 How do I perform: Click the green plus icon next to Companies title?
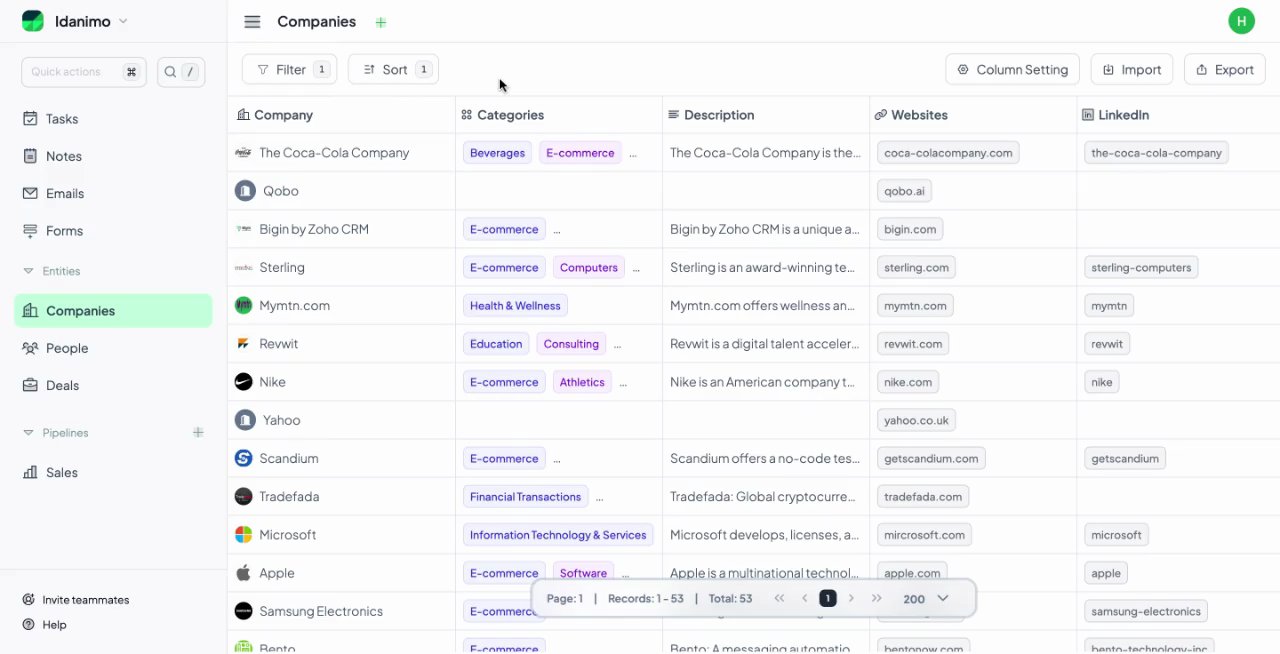point(381,22)
